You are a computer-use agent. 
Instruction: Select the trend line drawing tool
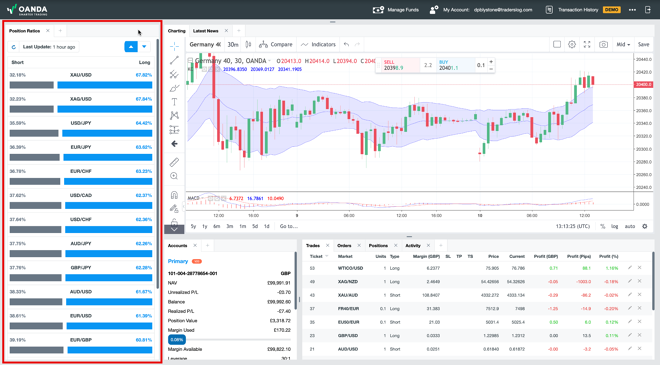tap(174, 60)
